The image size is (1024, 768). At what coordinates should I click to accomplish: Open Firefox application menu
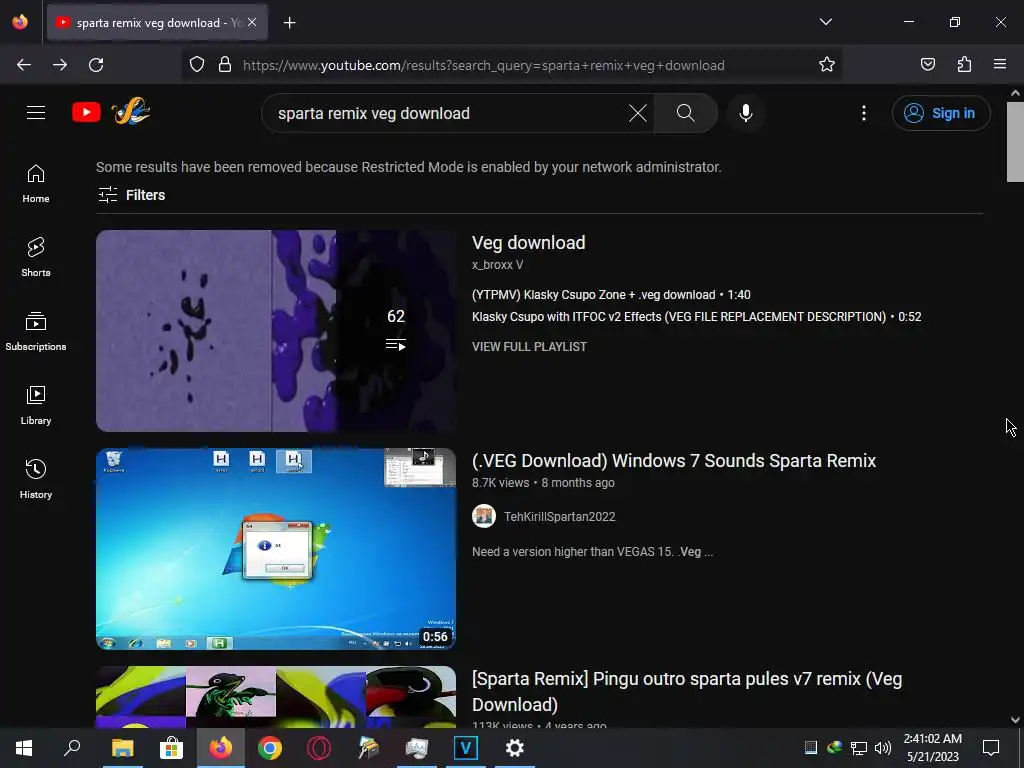coord(1000,65)
